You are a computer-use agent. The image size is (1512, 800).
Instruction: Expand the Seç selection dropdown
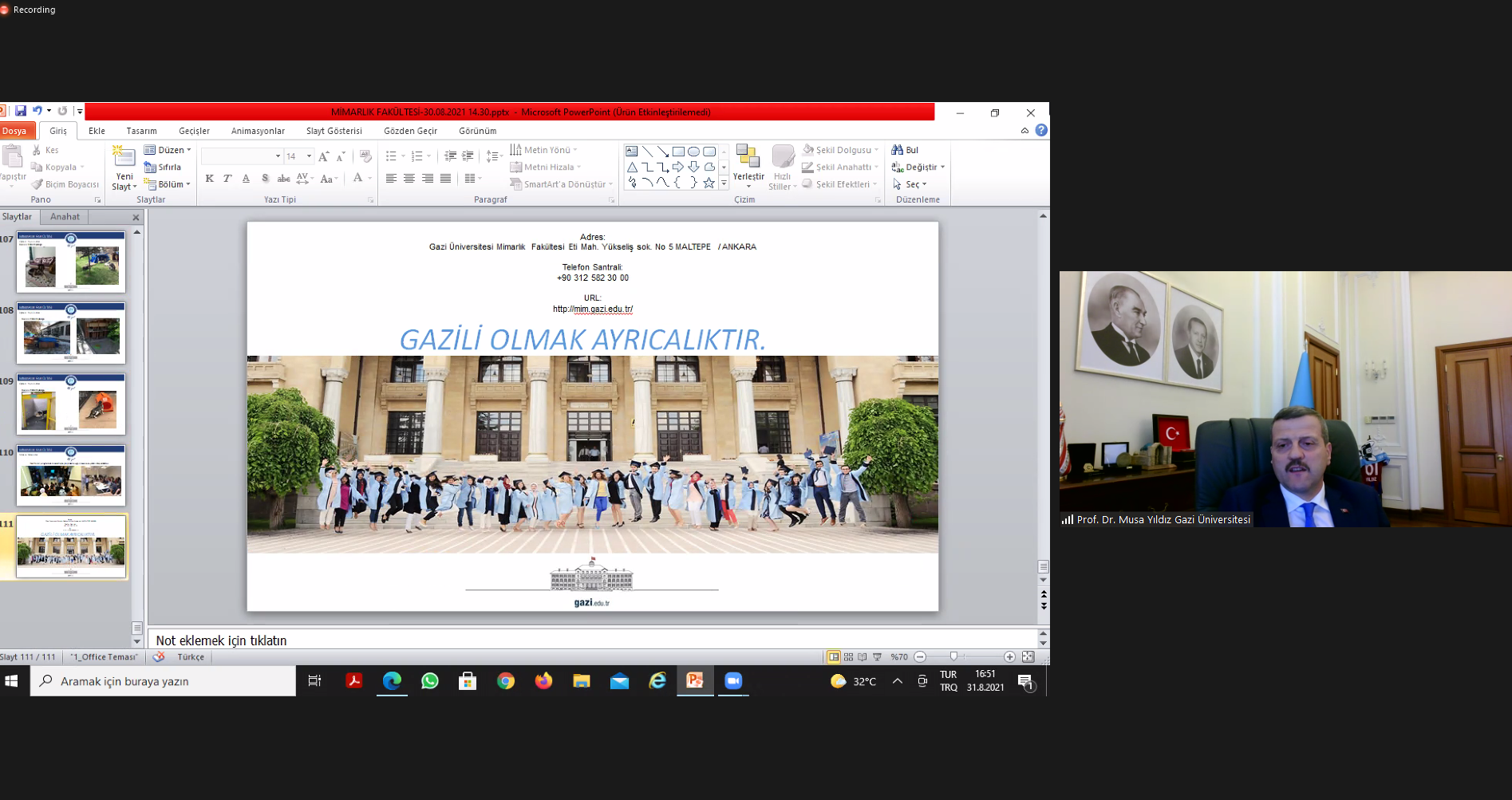tap(910, 184)
